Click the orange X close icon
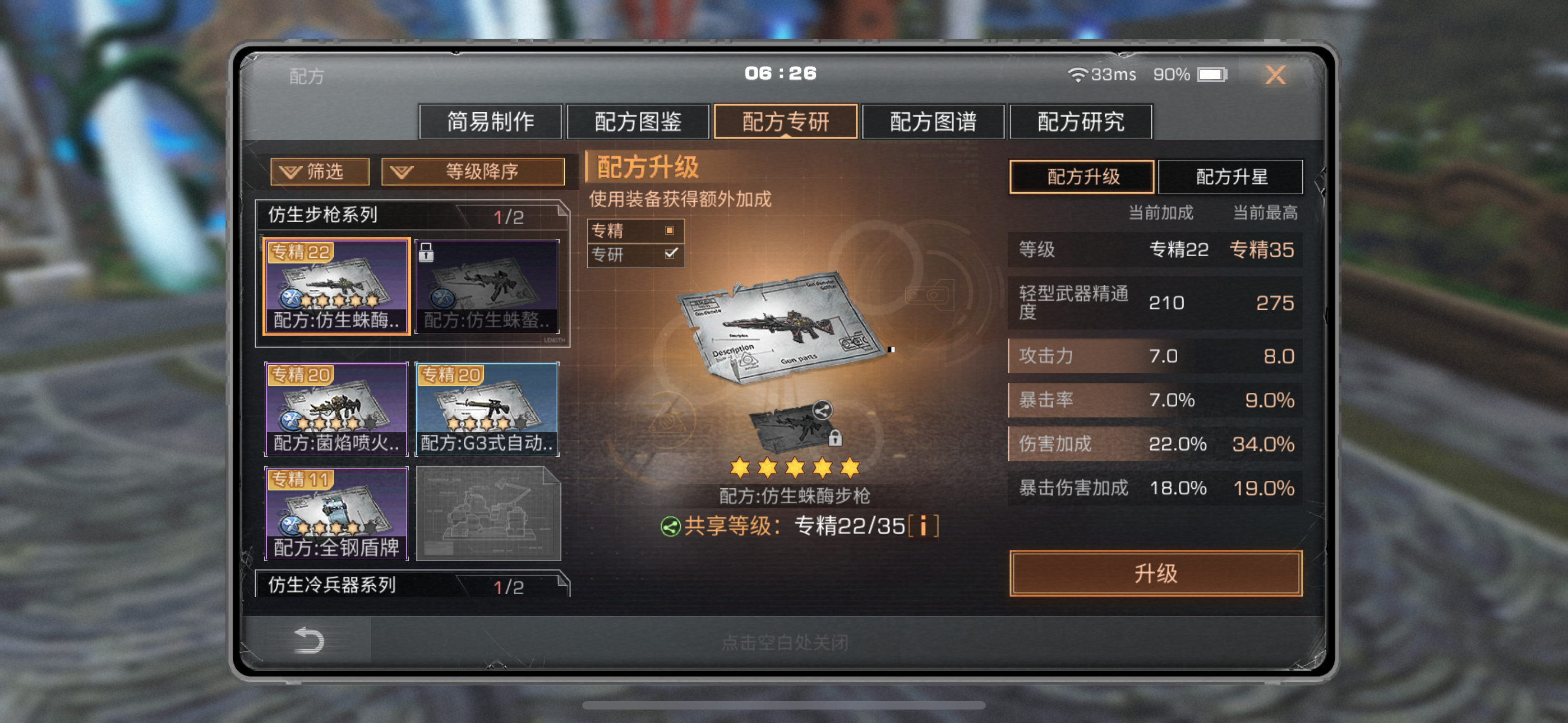This screenshot has height=723, width=1568. tap(1275, 75)
